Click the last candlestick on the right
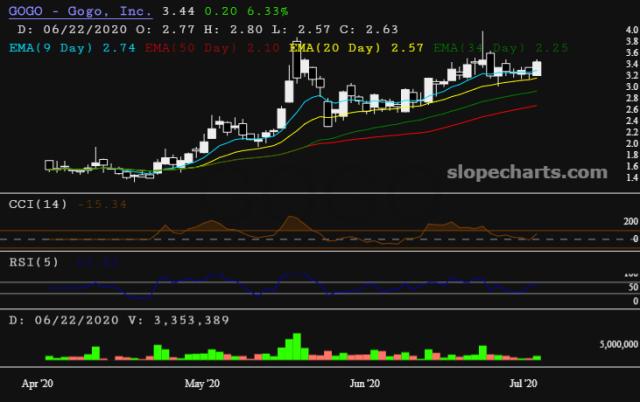The image size is (640, 402). [538, 68]
